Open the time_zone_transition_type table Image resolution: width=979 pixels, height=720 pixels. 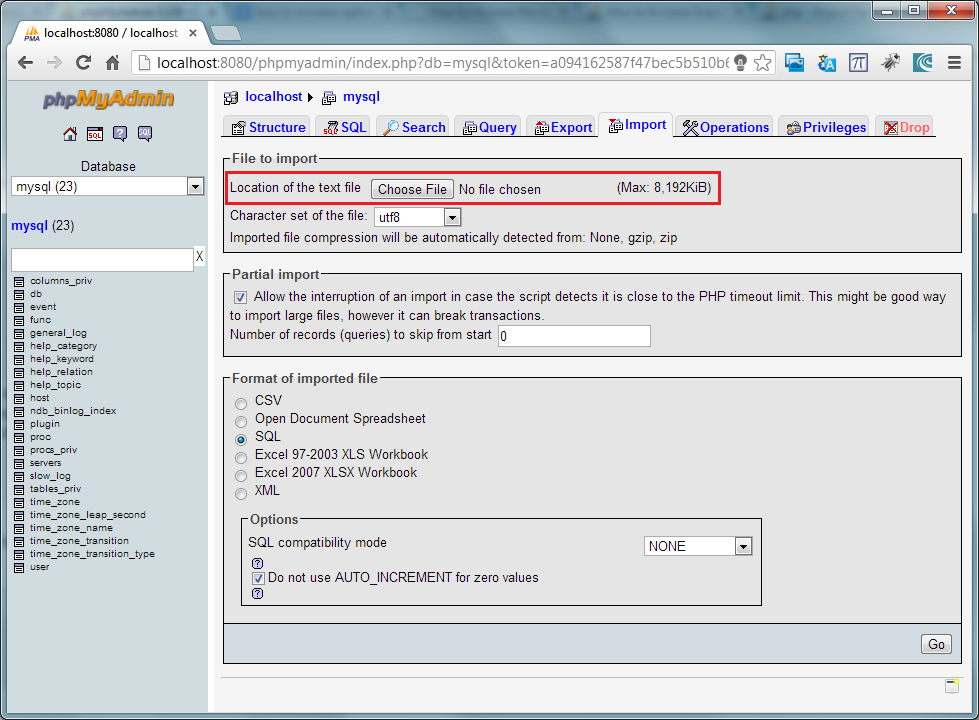pos(92,554)
